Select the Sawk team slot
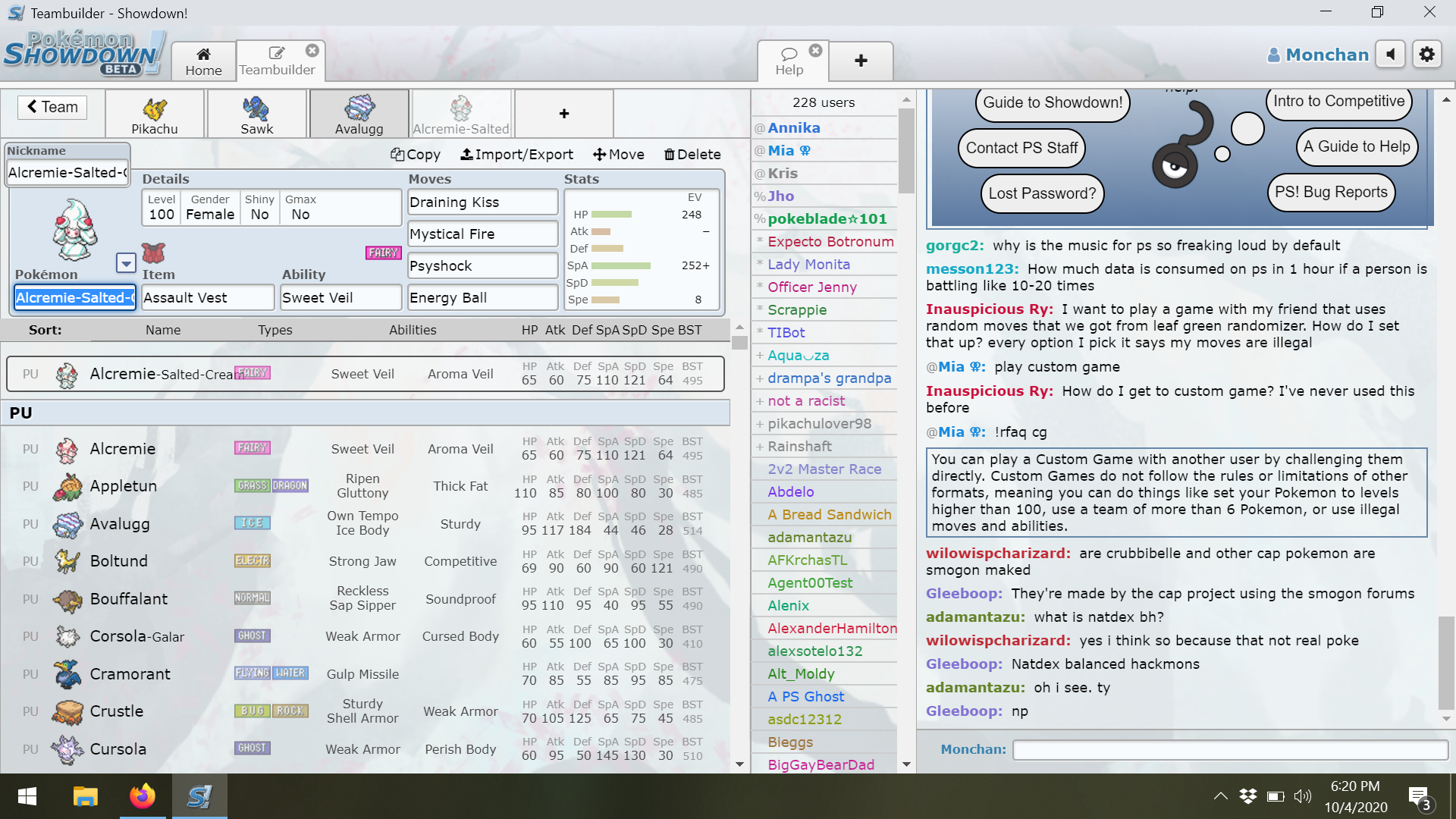 (257, 115)
